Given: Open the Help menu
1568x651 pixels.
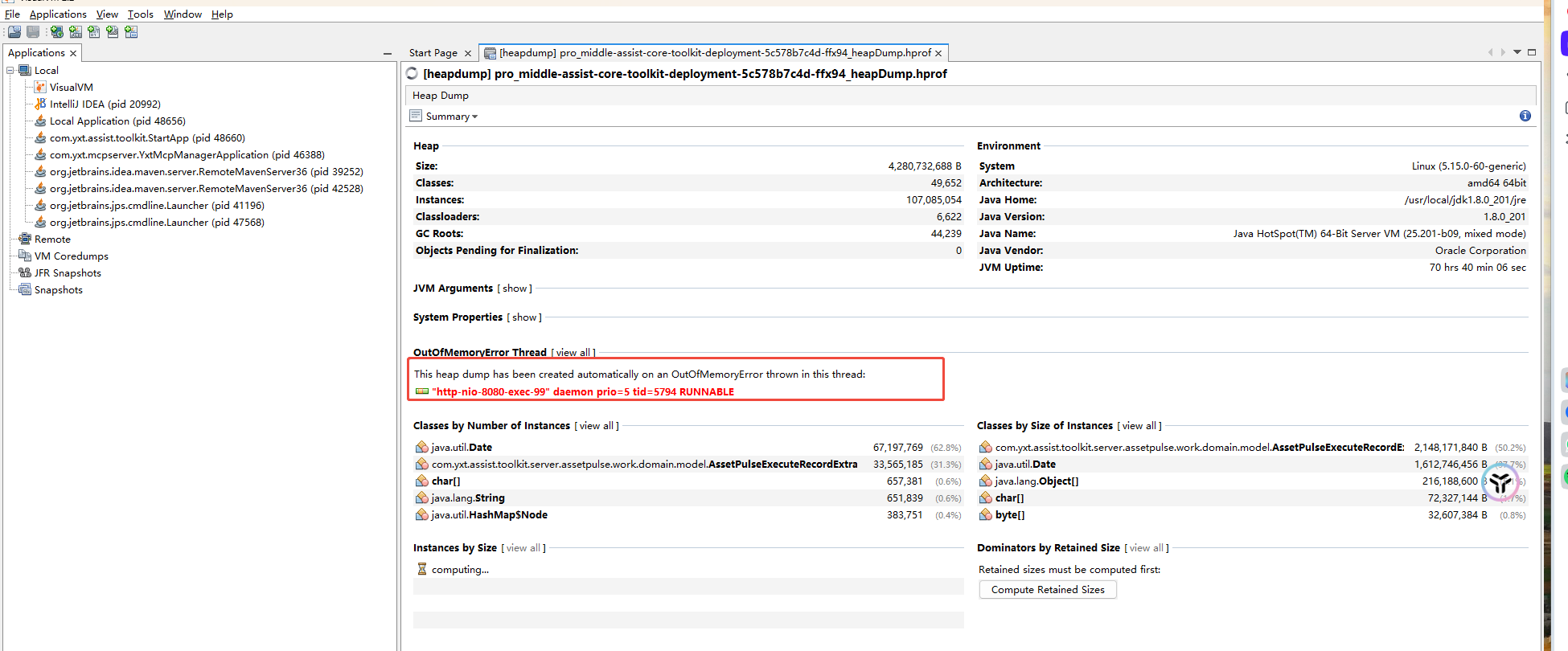Looking at the screenshot, I should (222, 14).
